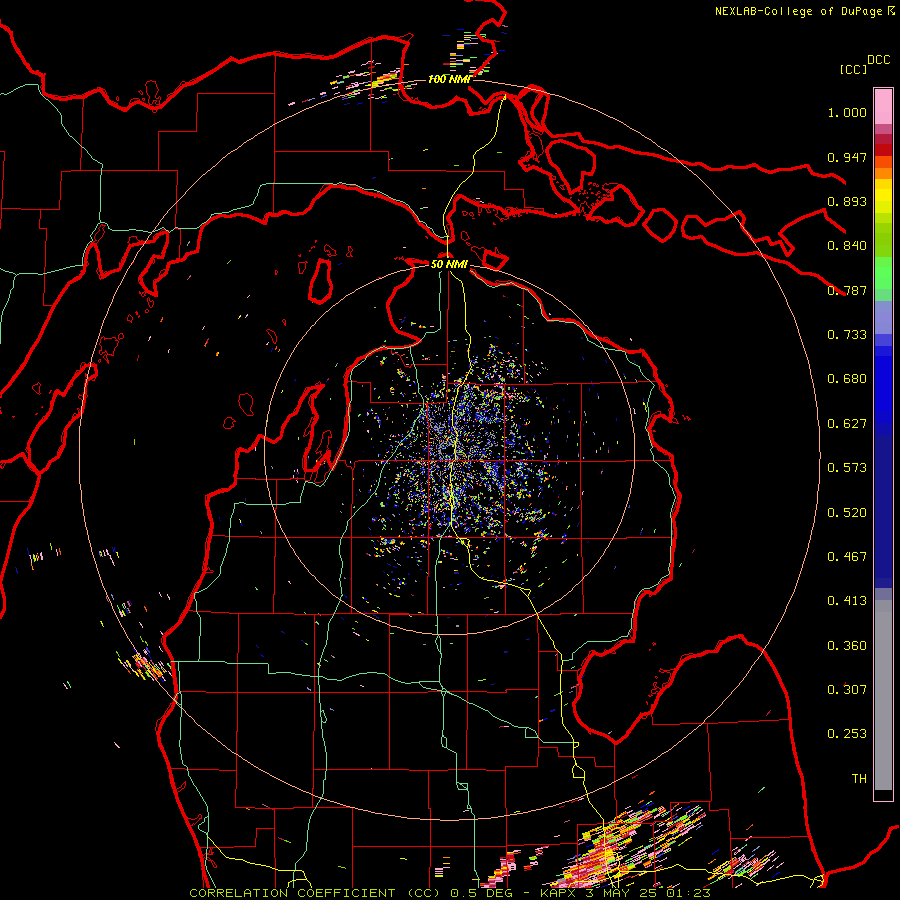Click the 0.573 value on the scale
This screenshot has width=900, height=900.
(x=847, y=468)
